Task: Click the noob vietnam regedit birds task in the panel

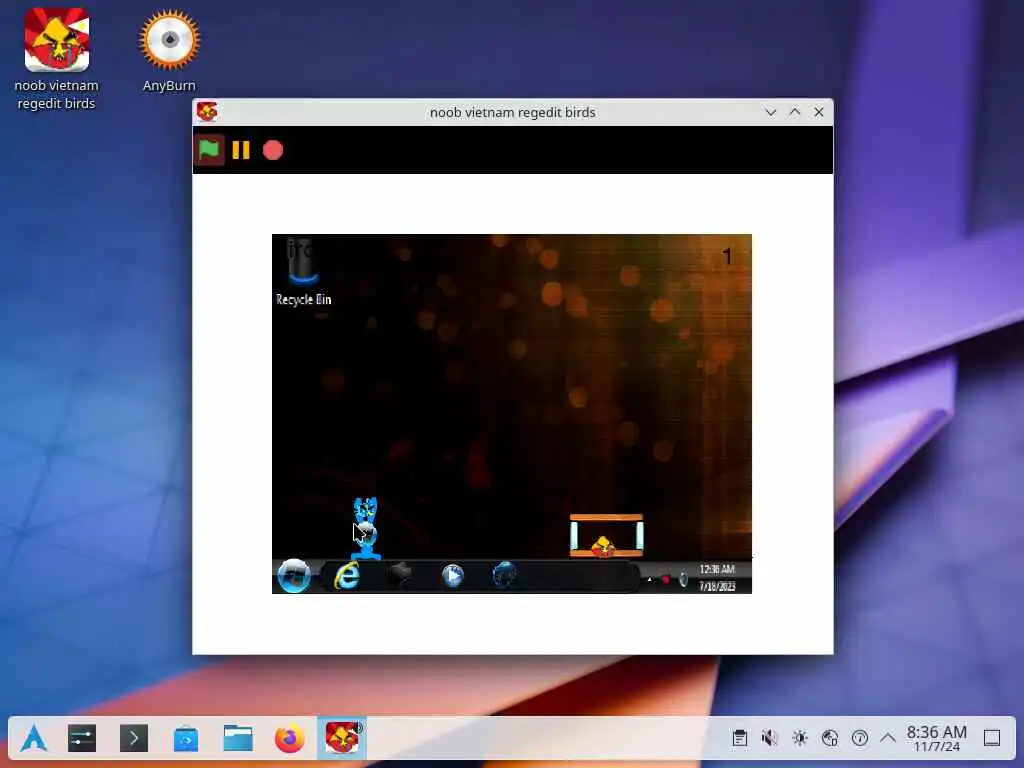Action: [342, 738]
